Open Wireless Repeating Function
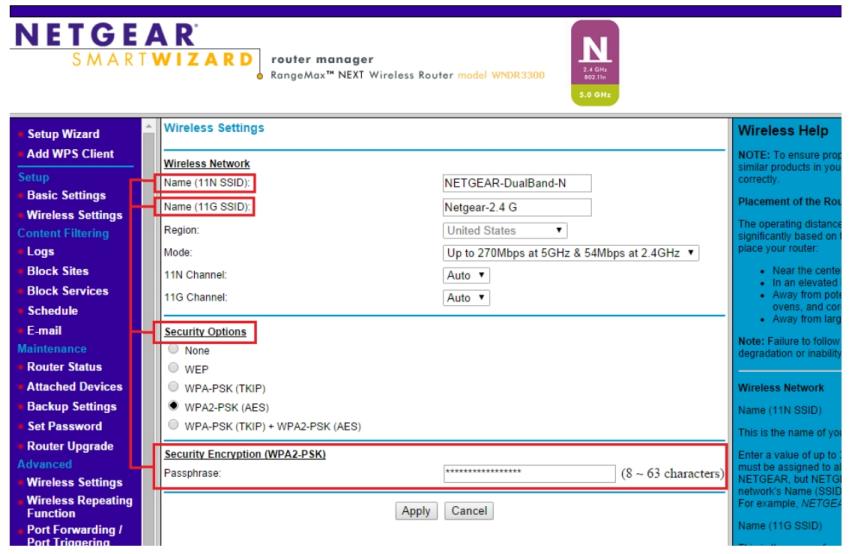 coord(79,507)
